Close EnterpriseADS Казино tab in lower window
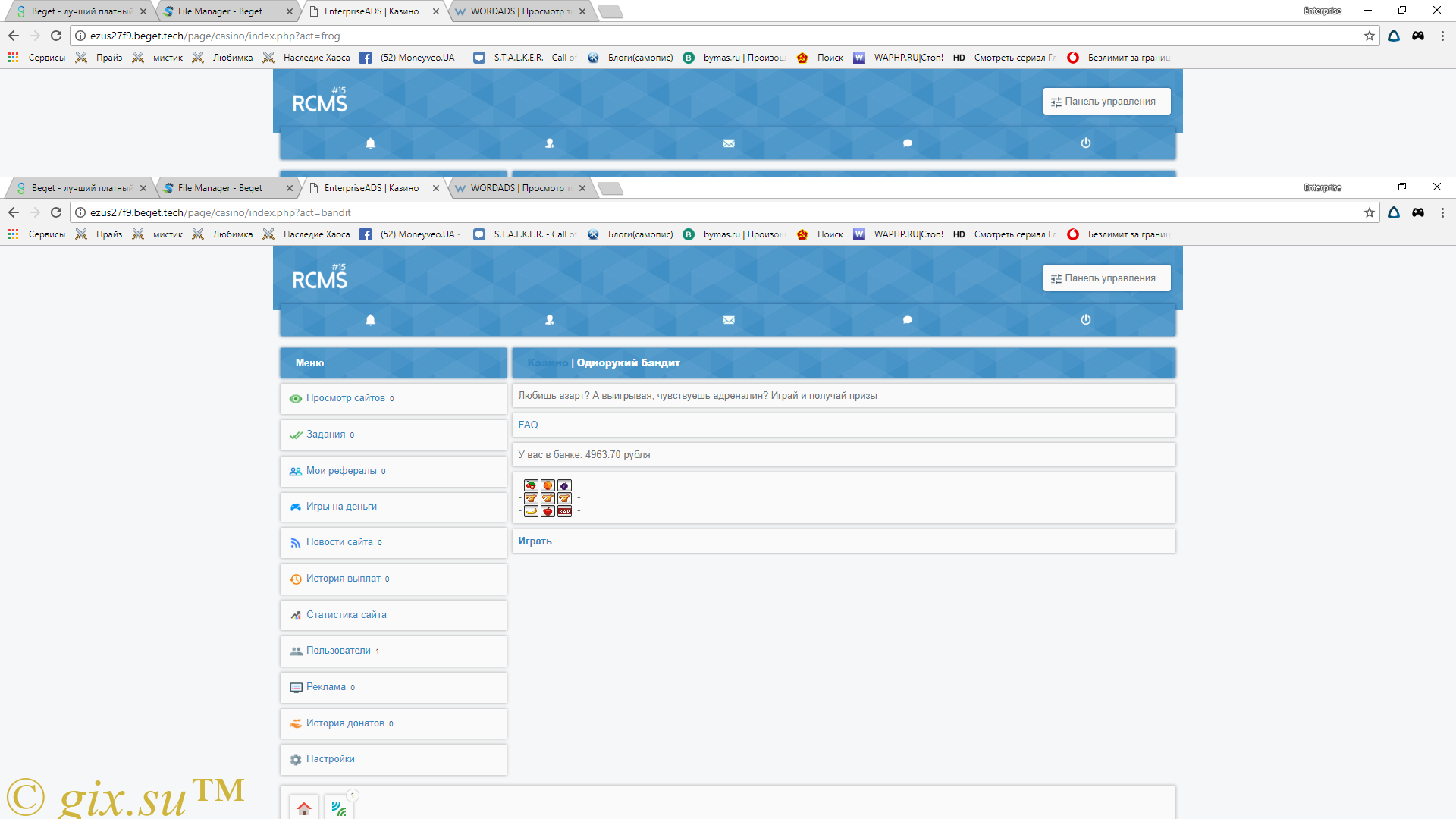1456x819 pixels. tap(436, 188)
